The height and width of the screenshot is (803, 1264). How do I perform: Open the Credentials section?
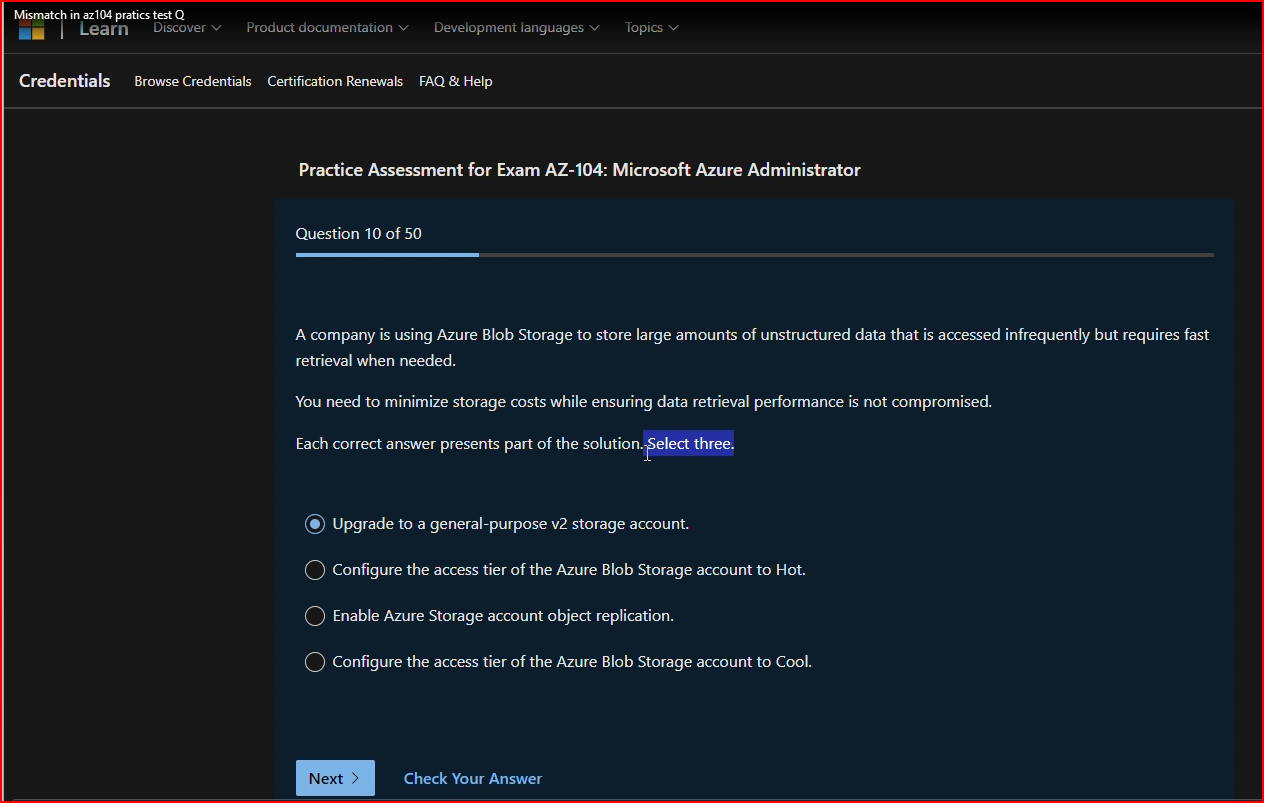click(x=64, y=80)
